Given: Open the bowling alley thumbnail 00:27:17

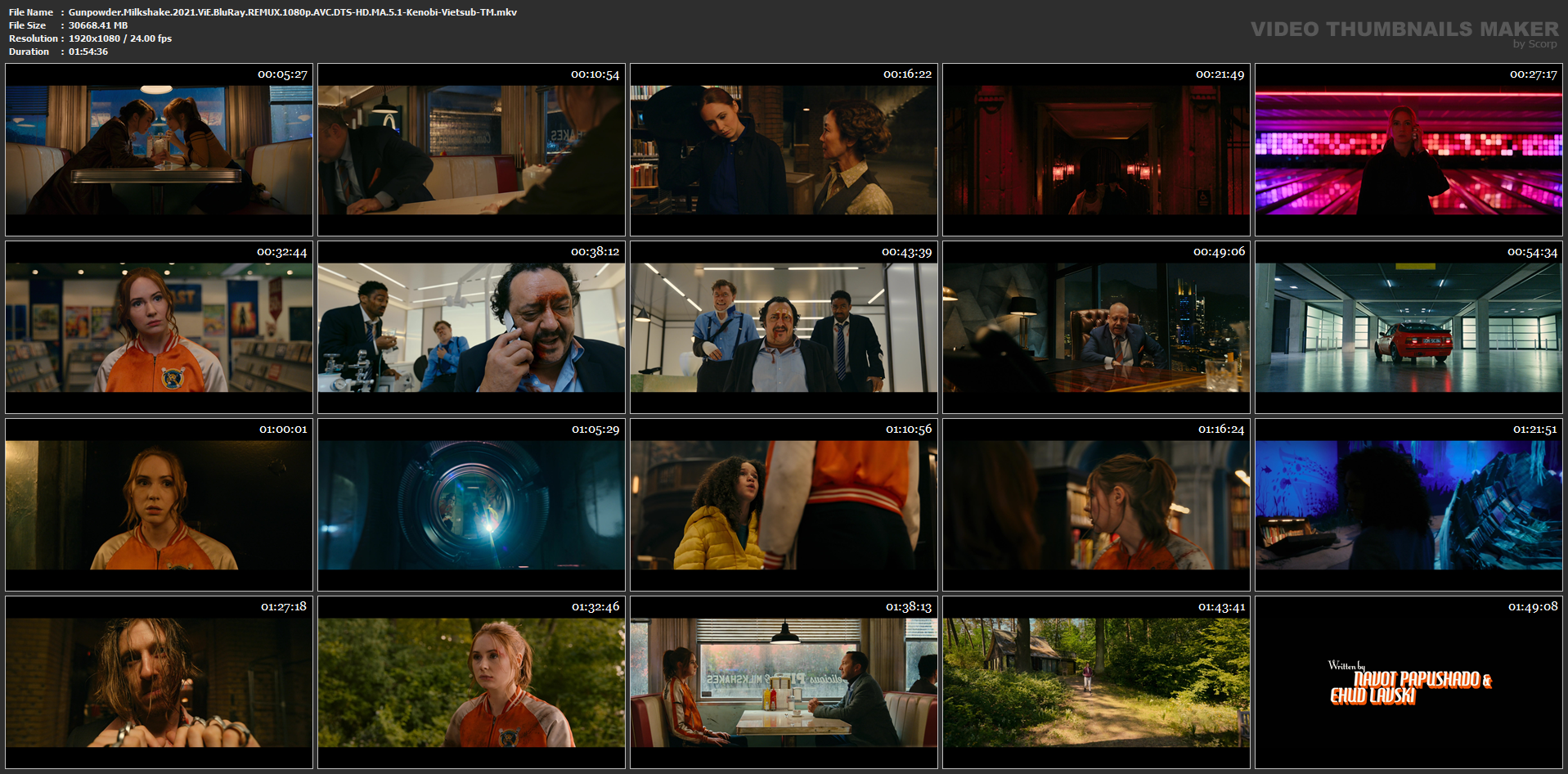Looking at the screenshot, I should pyautogui.click(x=1409, y=150).
